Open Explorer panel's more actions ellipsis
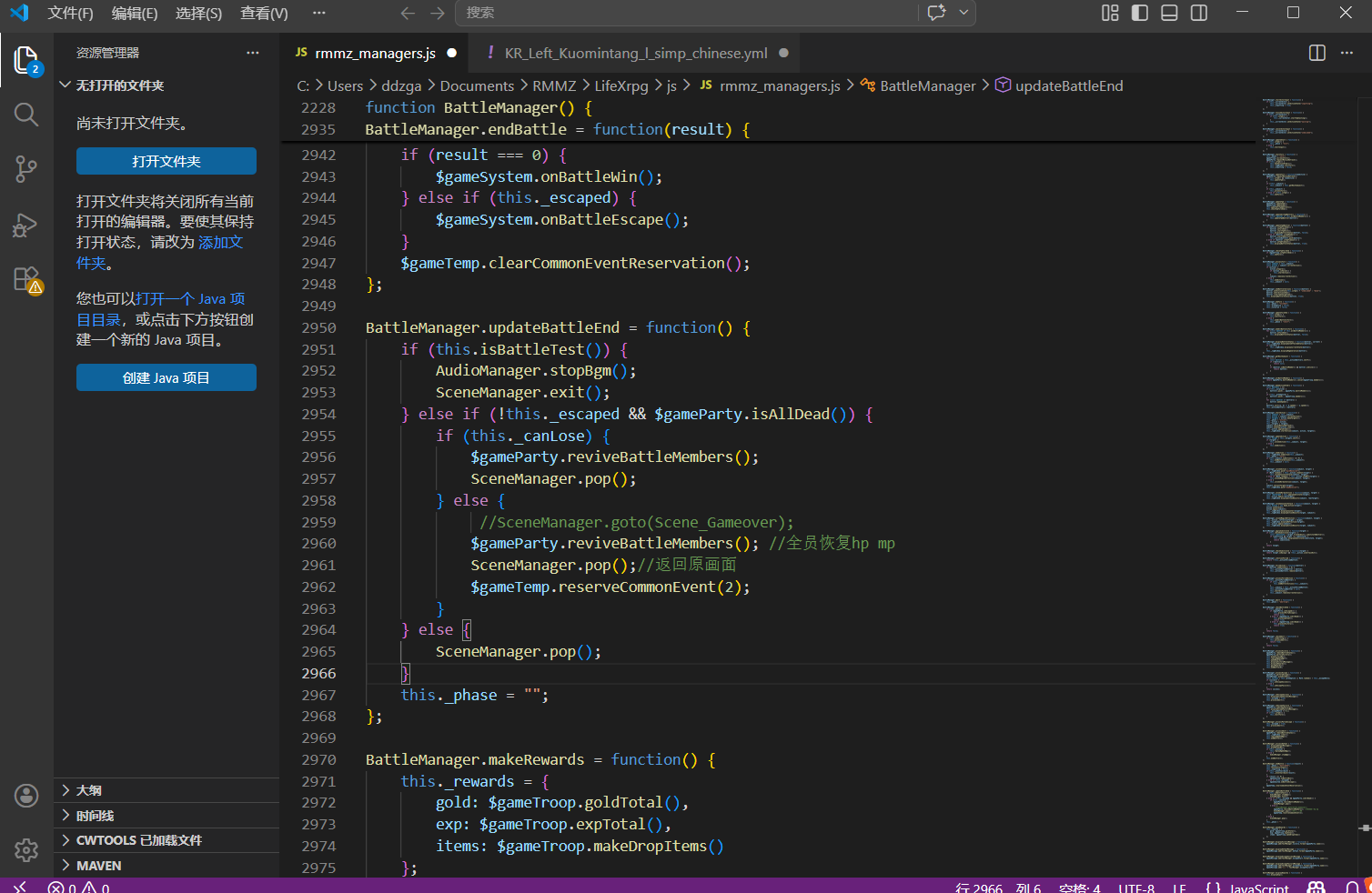This screenshot has height=893, width=1372. [253, 53]
